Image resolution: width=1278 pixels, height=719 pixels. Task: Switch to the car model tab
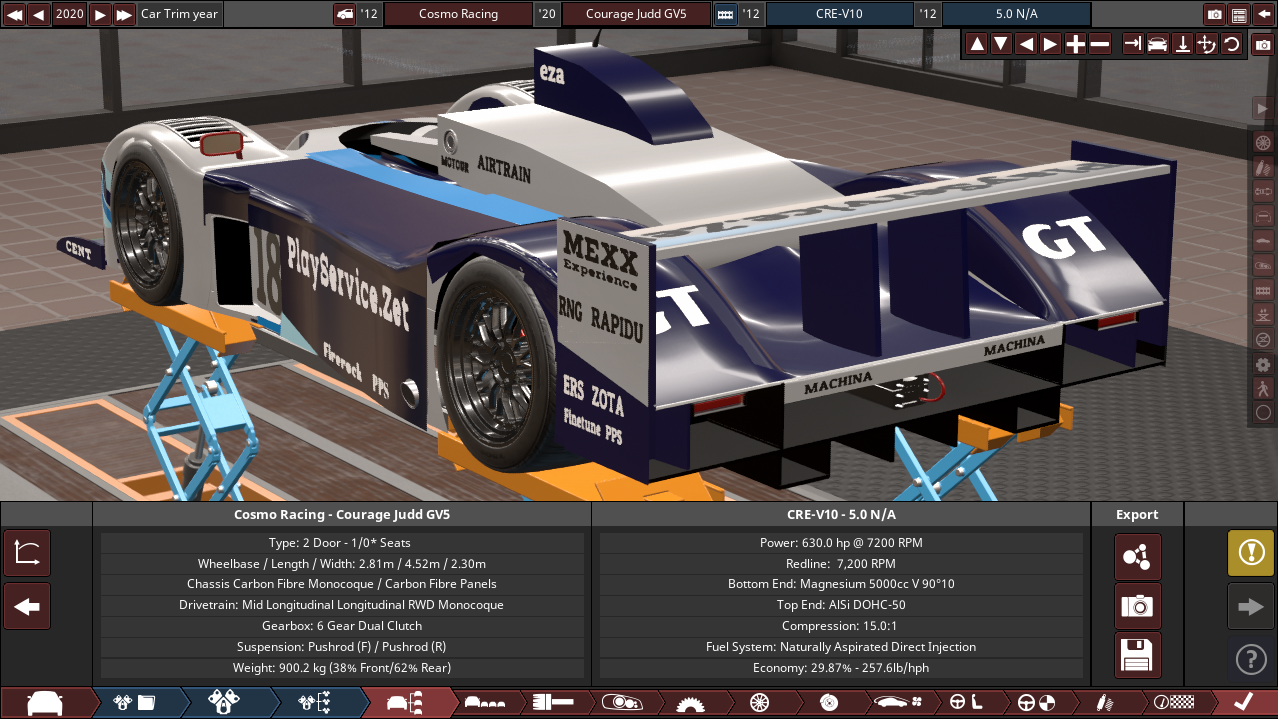pyautogui.click(x=46, y=703)
